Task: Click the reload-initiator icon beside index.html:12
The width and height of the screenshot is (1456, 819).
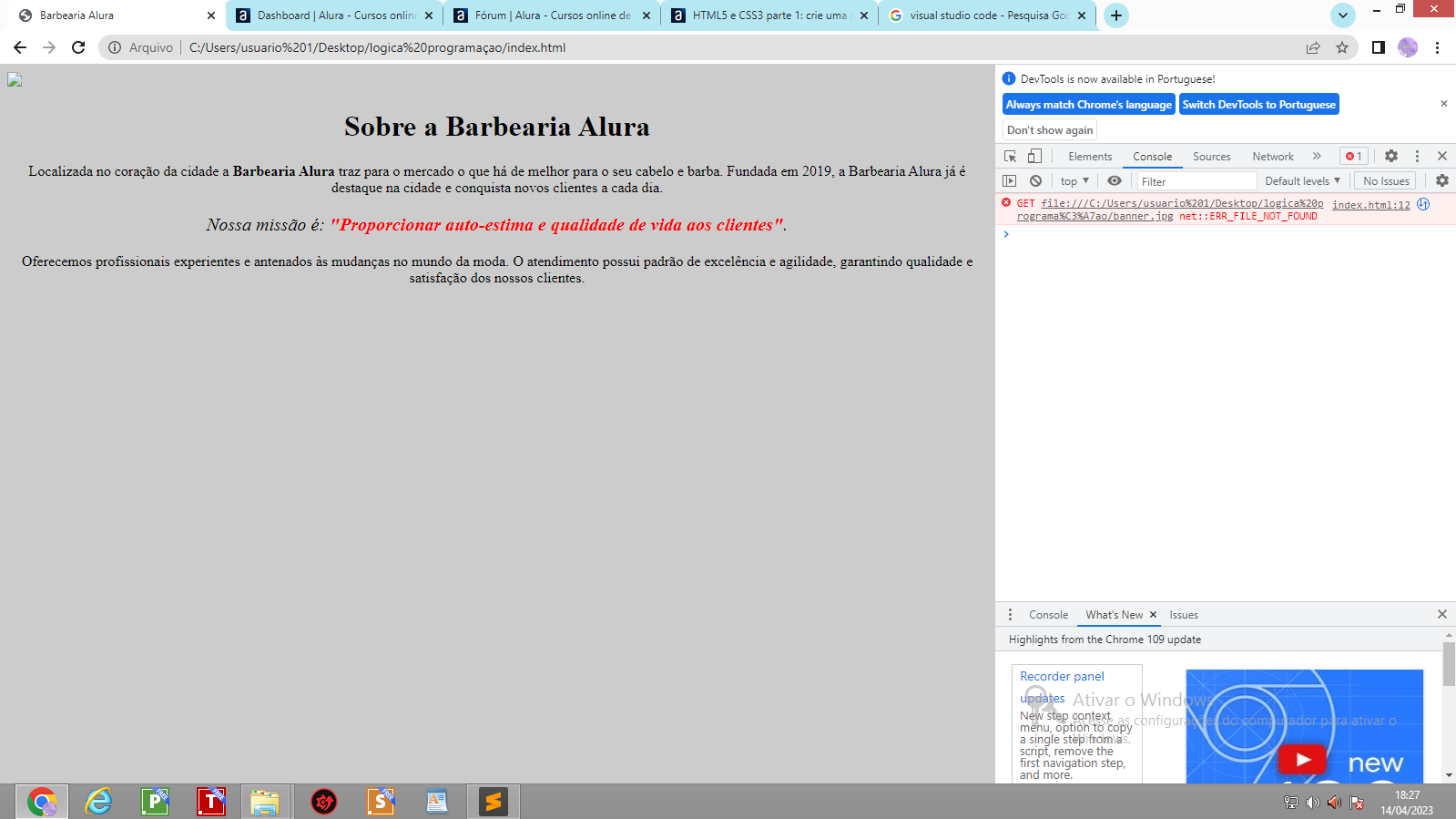Action: click(x=1423, y=204)
